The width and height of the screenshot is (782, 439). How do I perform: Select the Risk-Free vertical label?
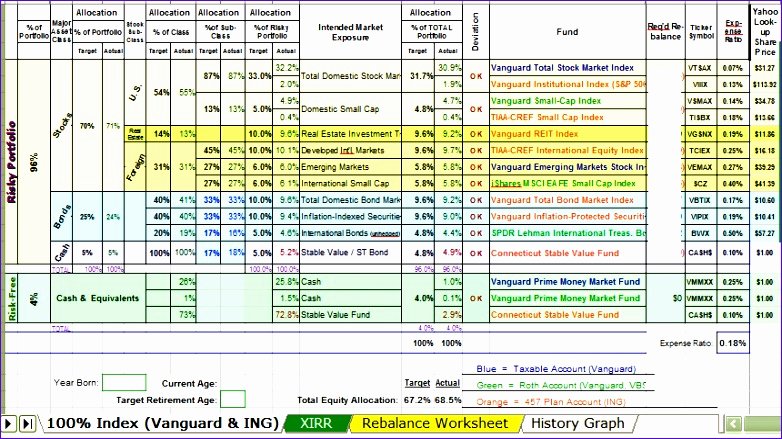[12, 298]
